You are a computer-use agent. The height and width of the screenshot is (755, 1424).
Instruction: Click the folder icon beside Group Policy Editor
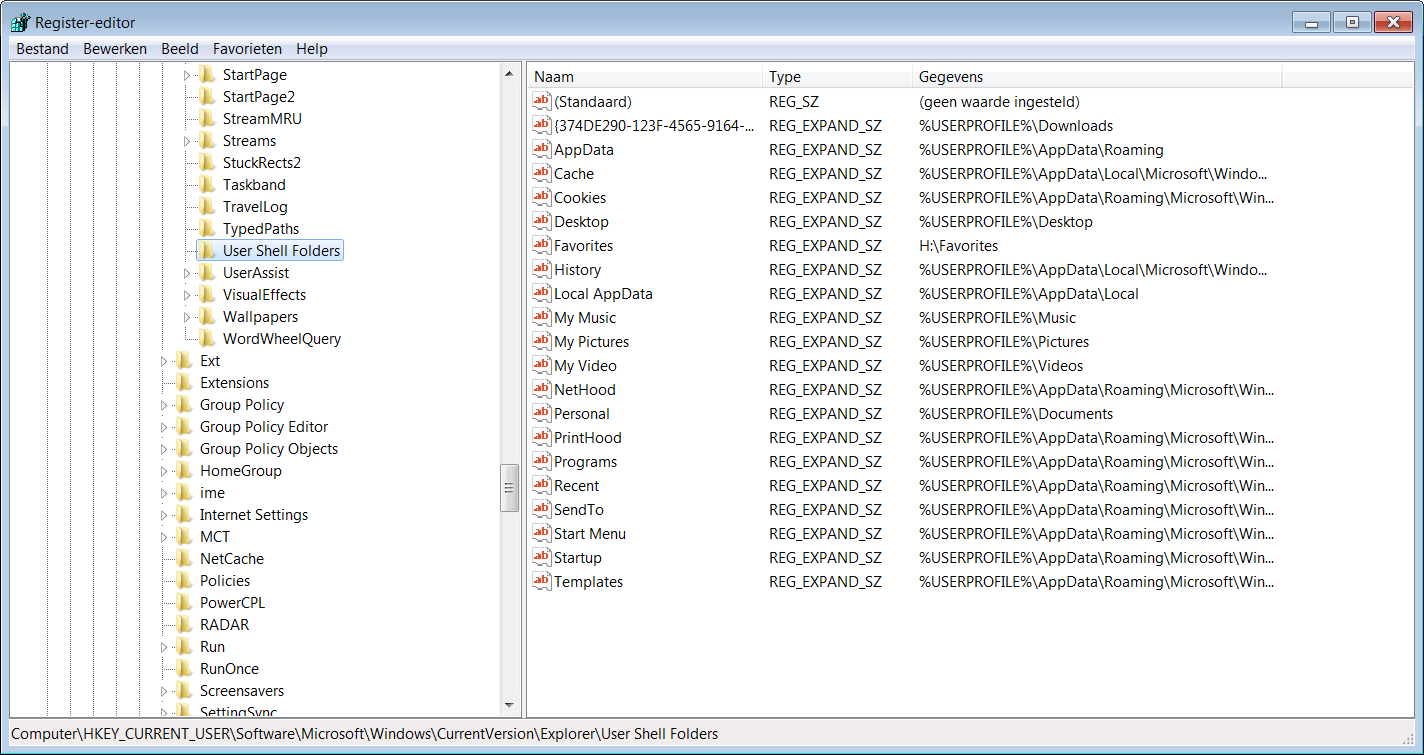(x=184, y=427)
